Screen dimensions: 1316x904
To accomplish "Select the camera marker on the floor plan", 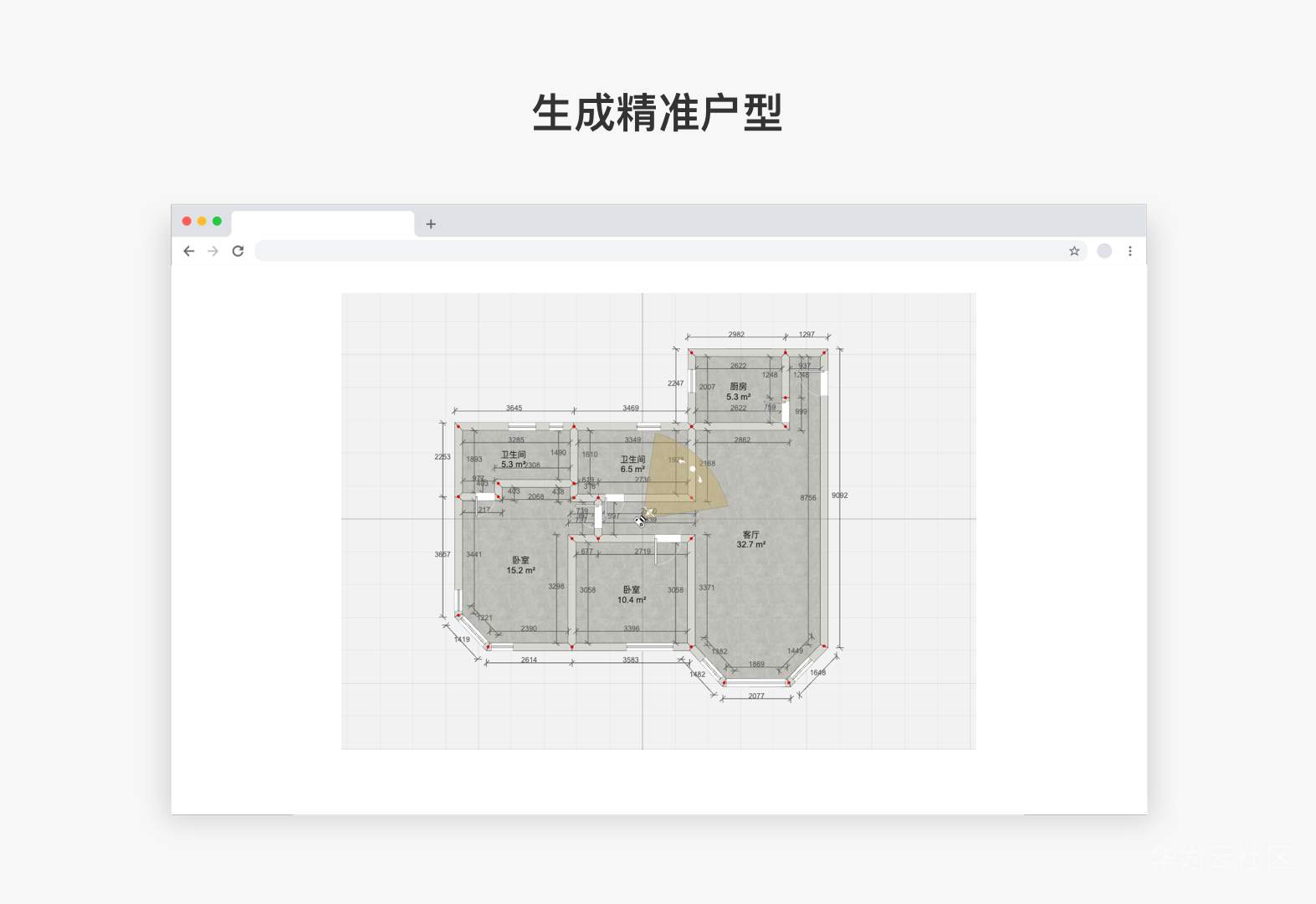I will click(640, 521).
